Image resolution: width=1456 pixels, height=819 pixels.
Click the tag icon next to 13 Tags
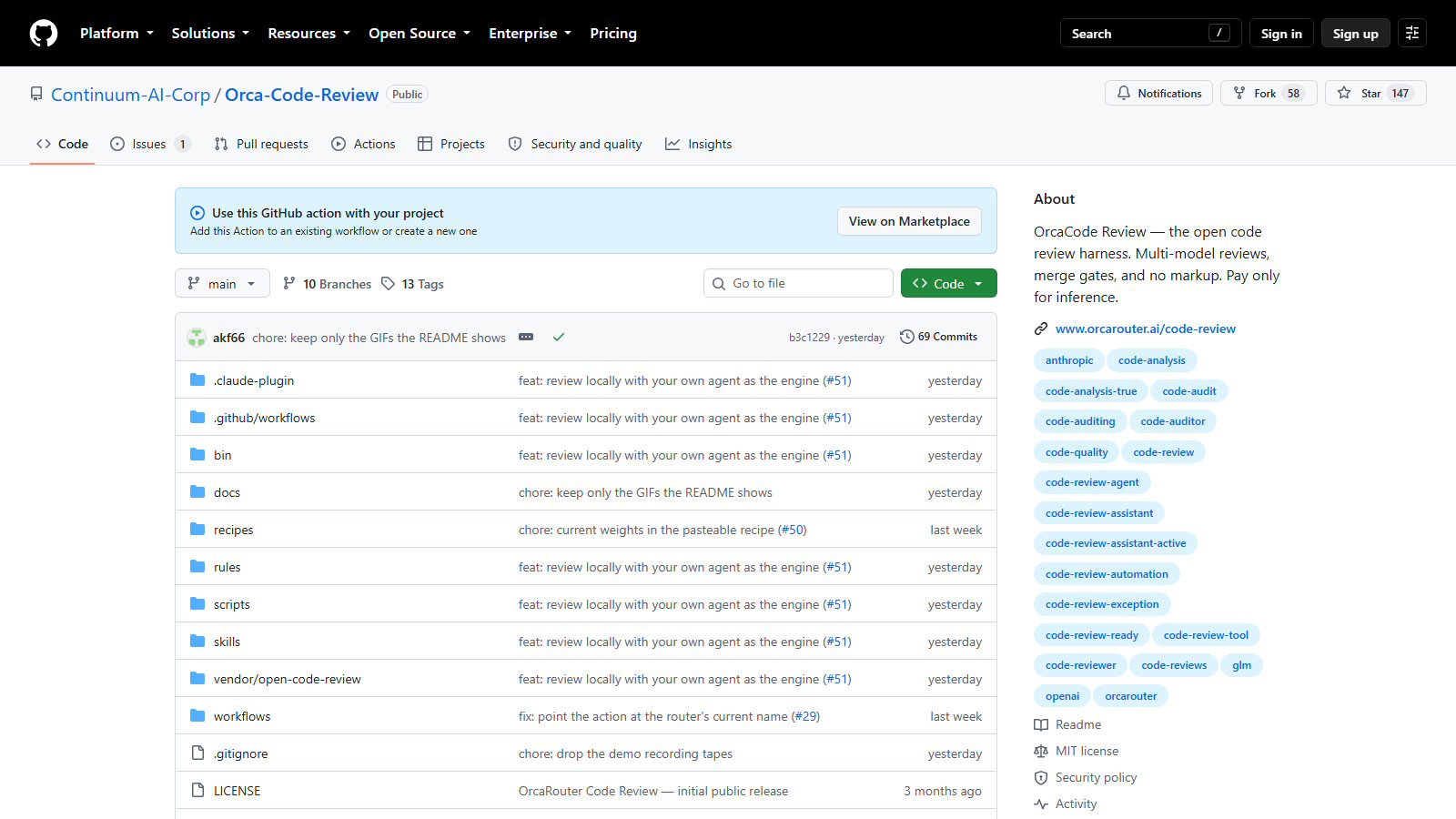(389, 284)
